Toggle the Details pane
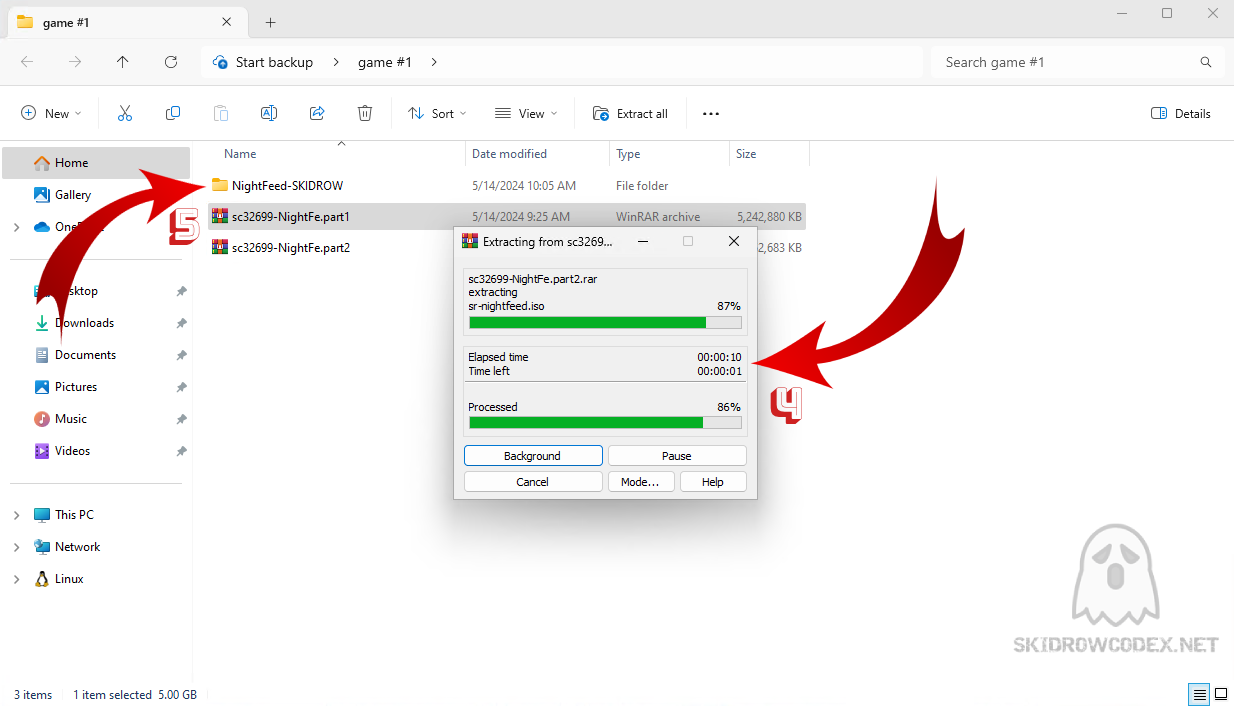This screenshot has width=1234, height=706. (1181, 114)
